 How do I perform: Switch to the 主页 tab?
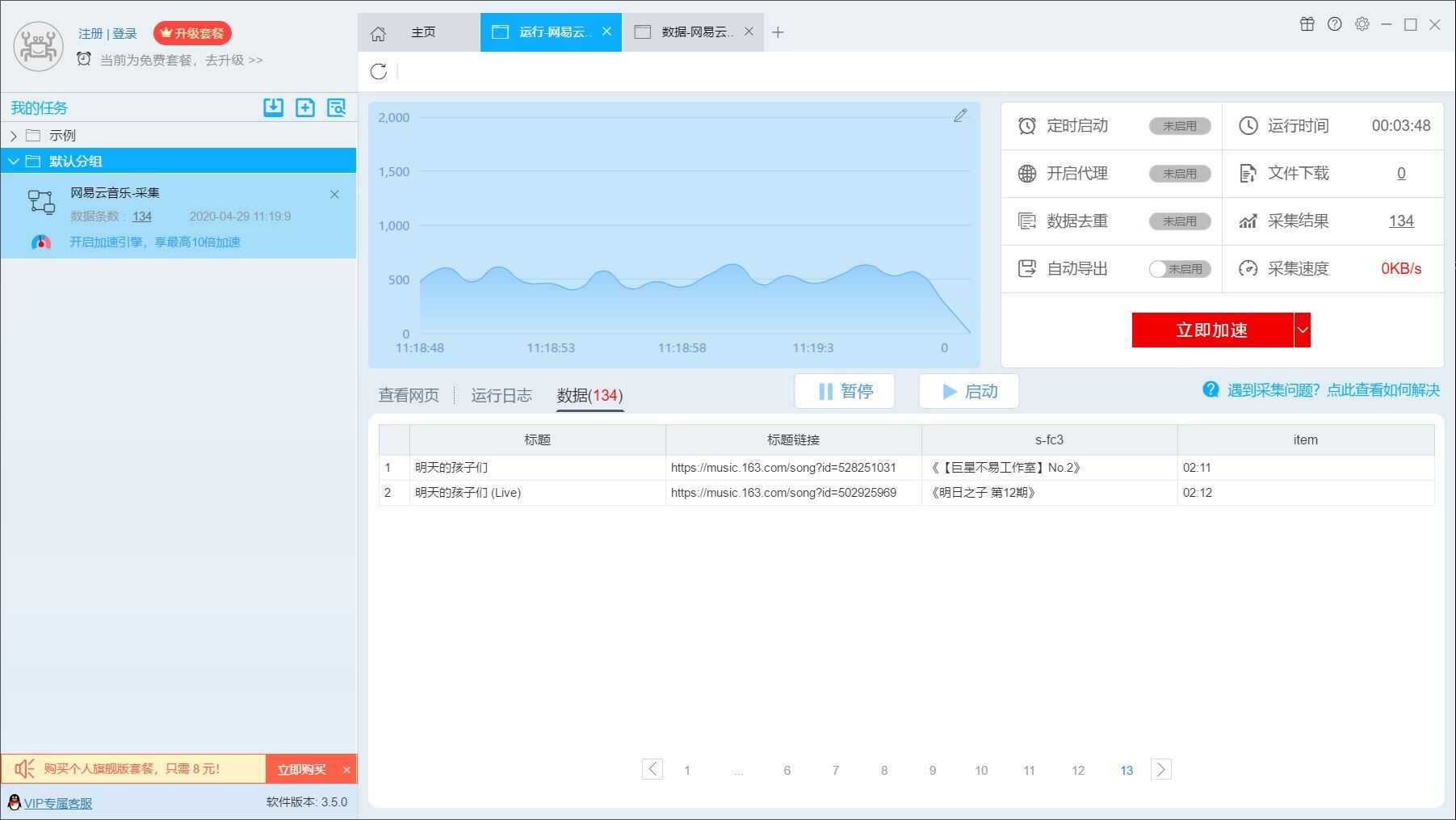419,32
